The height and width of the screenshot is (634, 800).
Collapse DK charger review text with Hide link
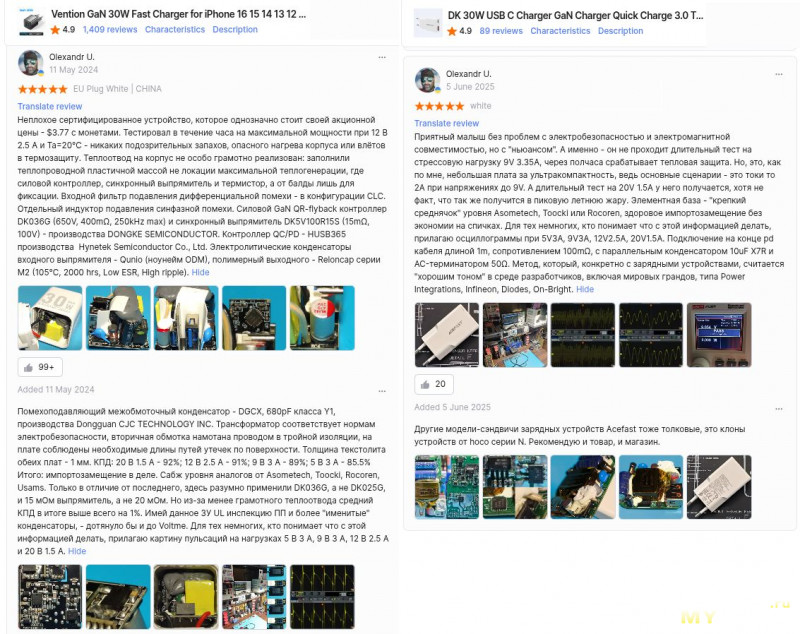(x=585, y=289)
